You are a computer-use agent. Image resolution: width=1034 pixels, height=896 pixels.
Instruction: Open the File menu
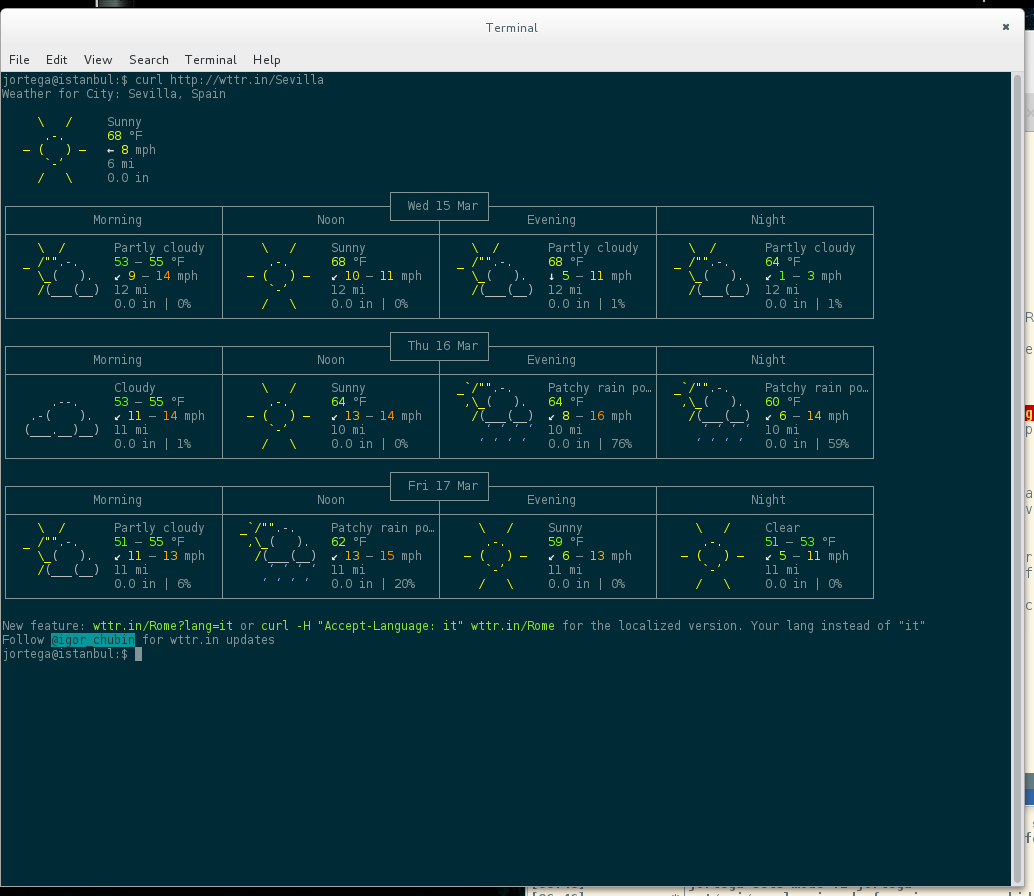pos(19,59)
